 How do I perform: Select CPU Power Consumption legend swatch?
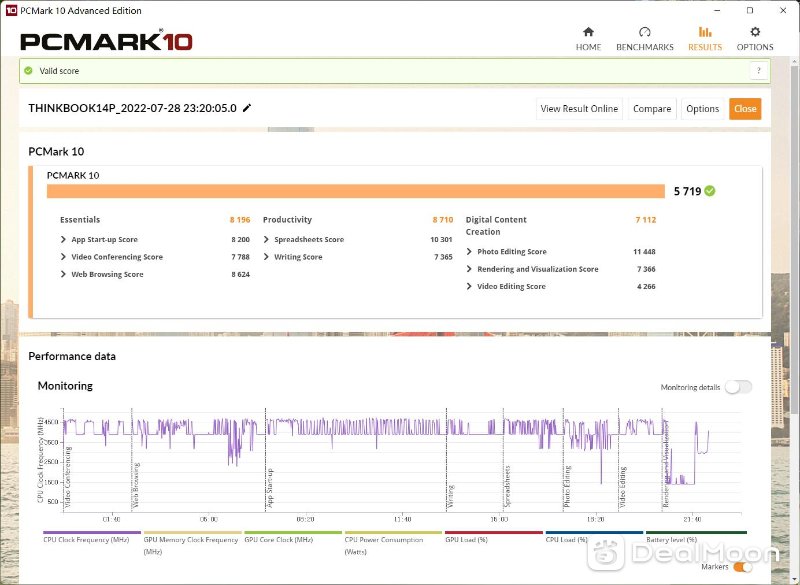click(x=393, y=532)
